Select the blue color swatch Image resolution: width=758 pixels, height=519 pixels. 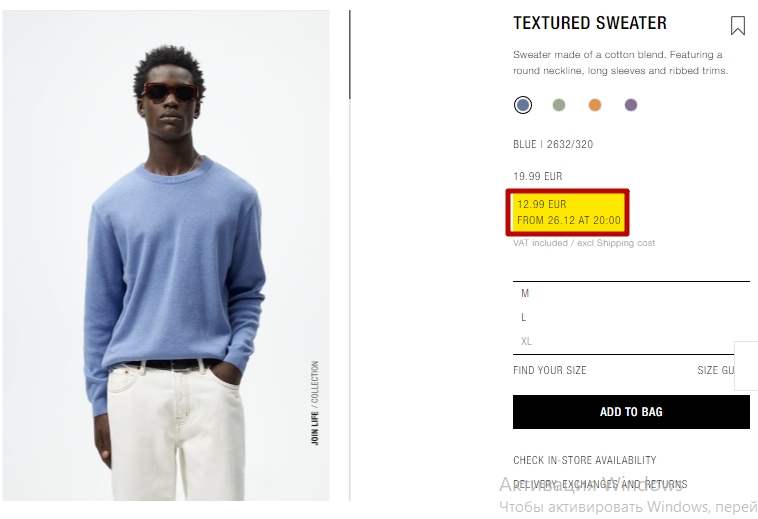tap(523, 105)
